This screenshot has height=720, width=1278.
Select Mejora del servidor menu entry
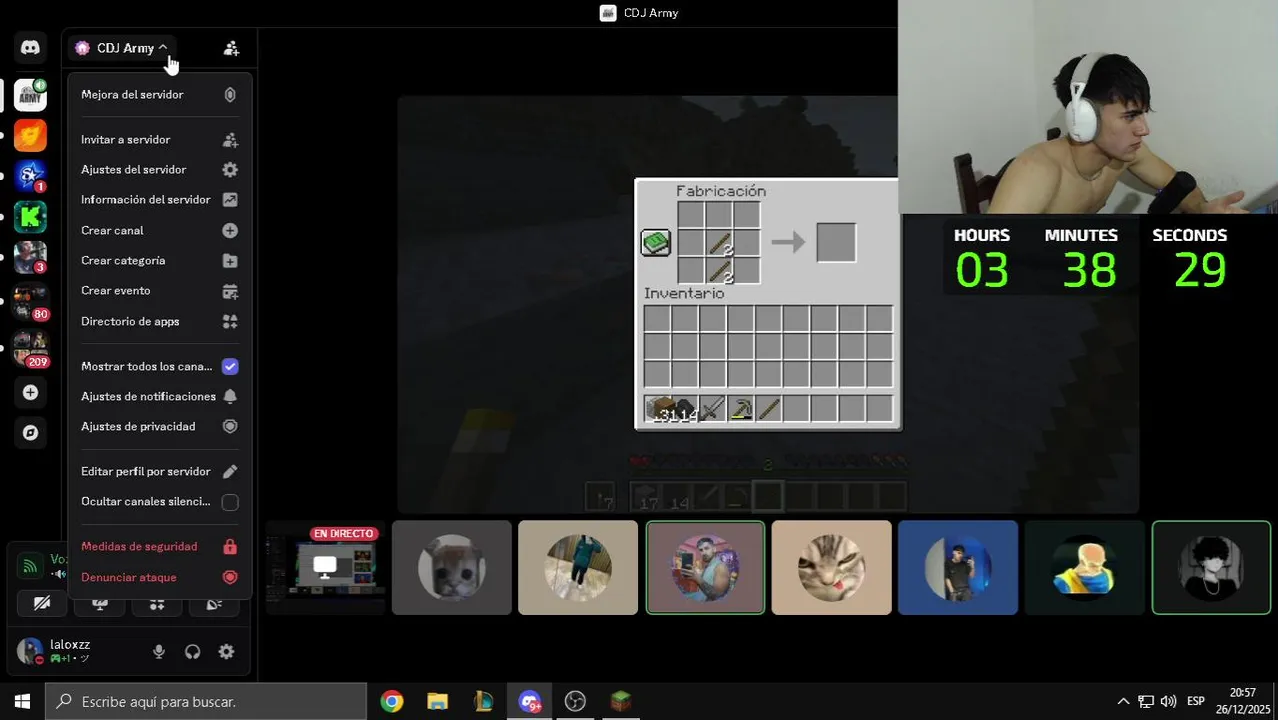tap(160, 95)
